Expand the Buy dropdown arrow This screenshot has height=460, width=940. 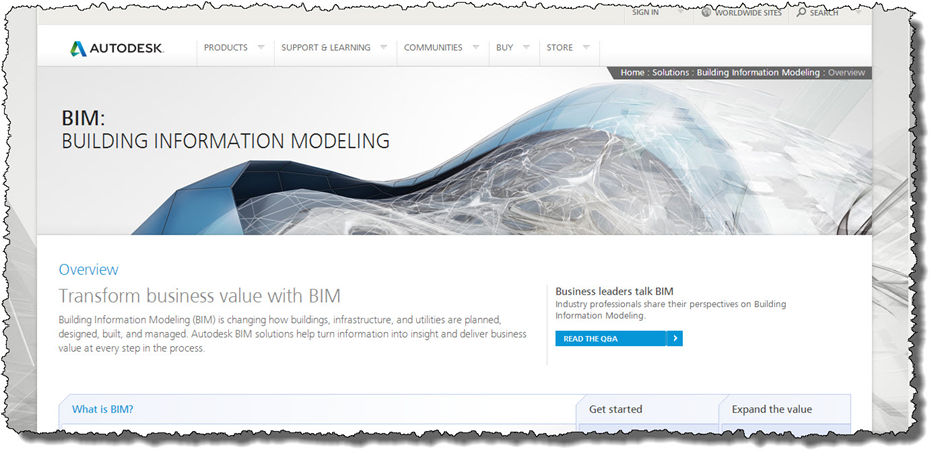pyautogui.click(x=526, y=47)
